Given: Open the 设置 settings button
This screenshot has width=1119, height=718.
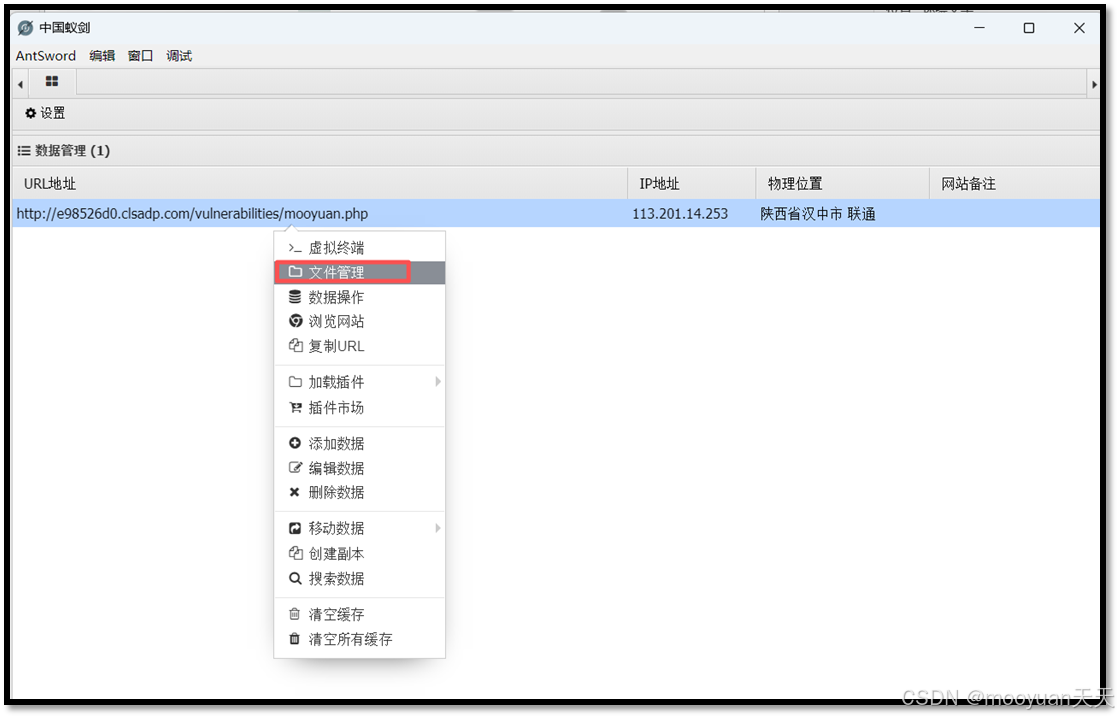Looking at the screenshot, I should click(x=45, y=113).
